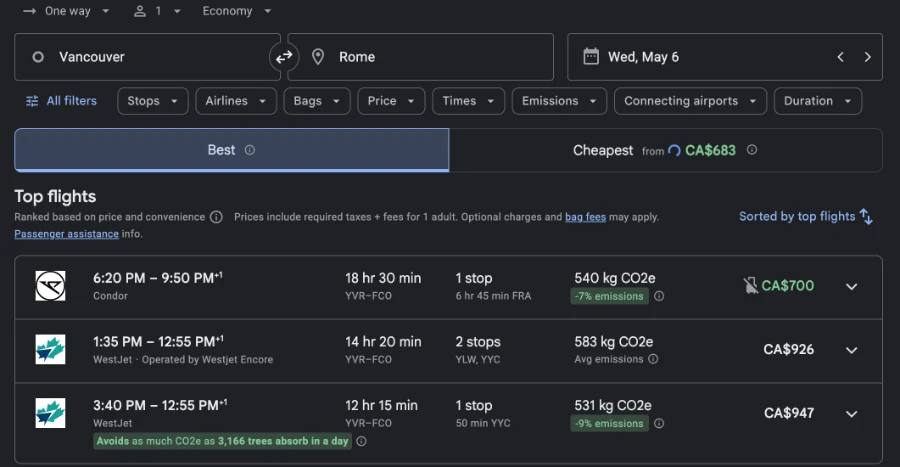
Task: Click Operated by Westjet Encore text
Action: (x=207, y=360)
